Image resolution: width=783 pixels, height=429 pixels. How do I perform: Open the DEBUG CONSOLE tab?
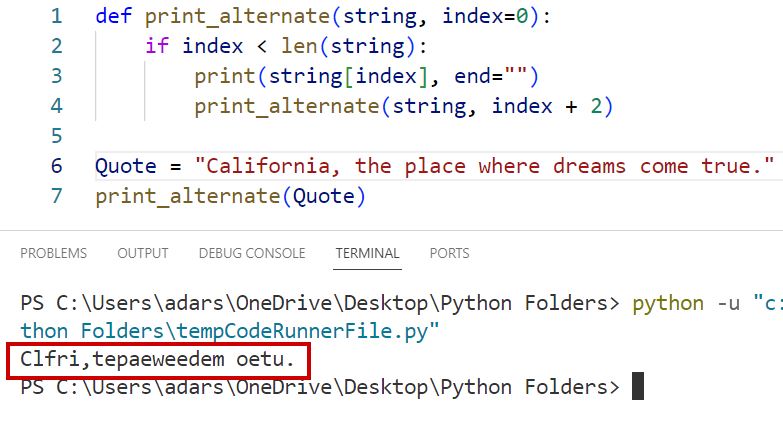coord(252,253)
